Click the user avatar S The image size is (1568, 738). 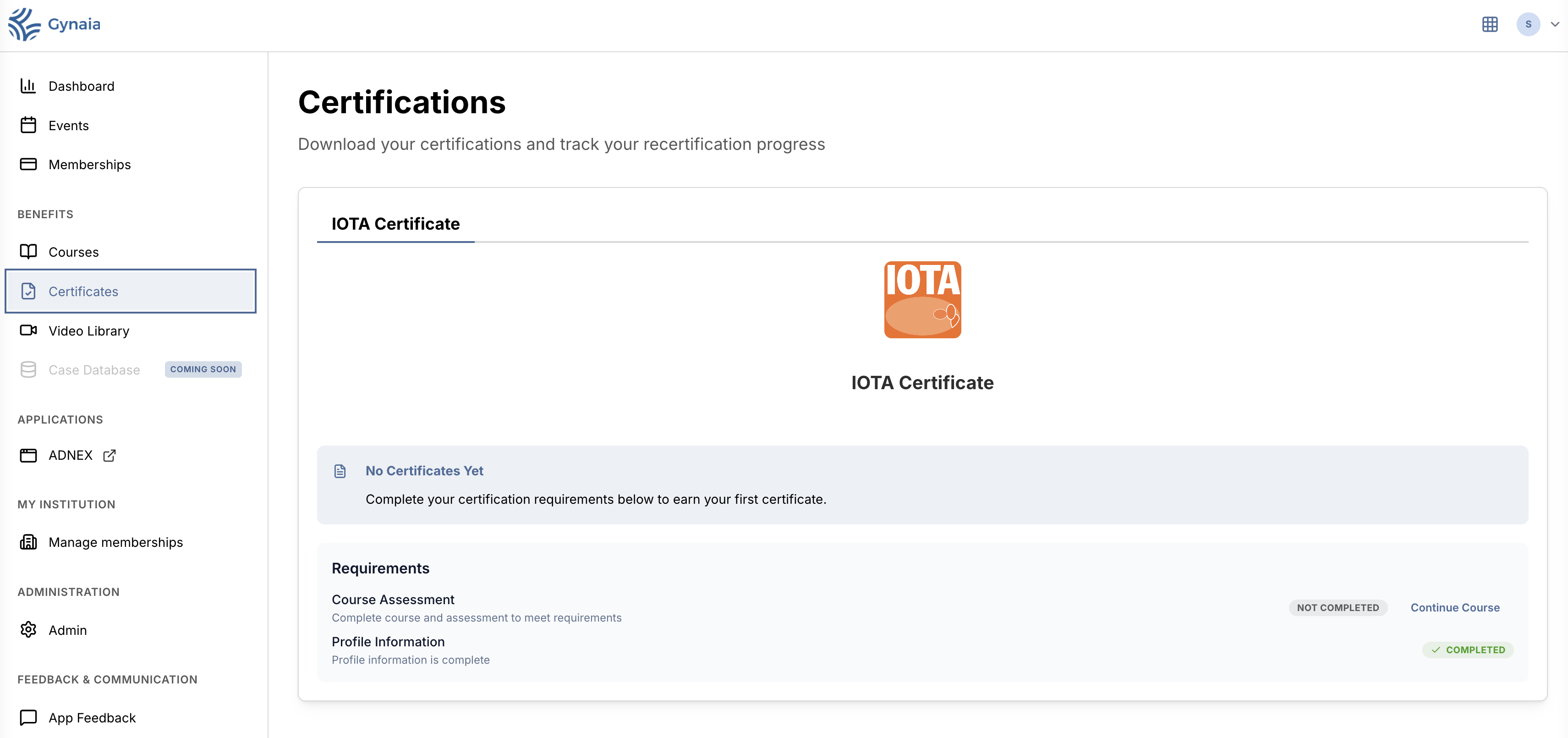(x=1528, y=24)
